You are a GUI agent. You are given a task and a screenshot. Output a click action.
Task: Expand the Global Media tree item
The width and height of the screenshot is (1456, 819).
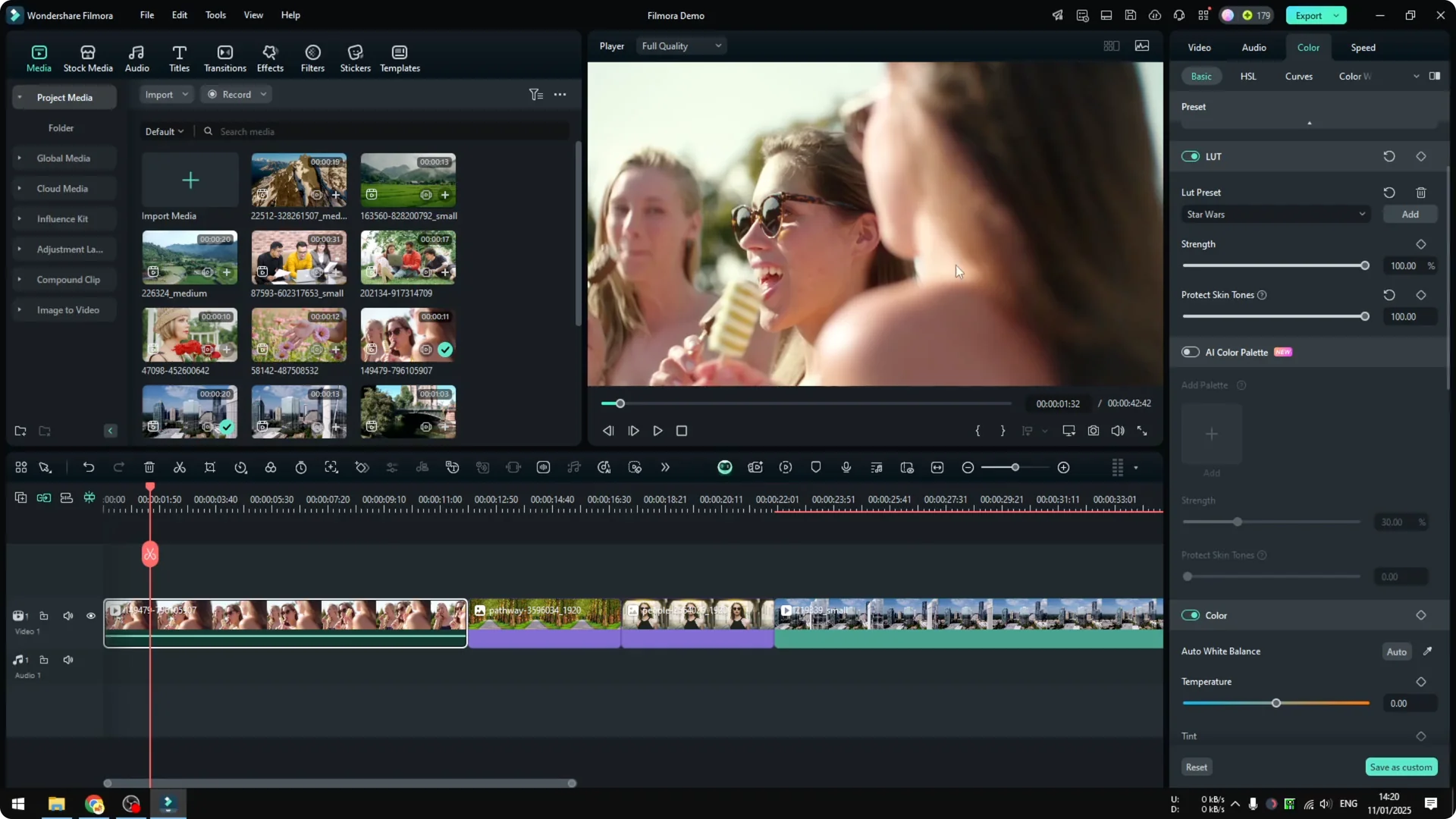coord(19,158)
